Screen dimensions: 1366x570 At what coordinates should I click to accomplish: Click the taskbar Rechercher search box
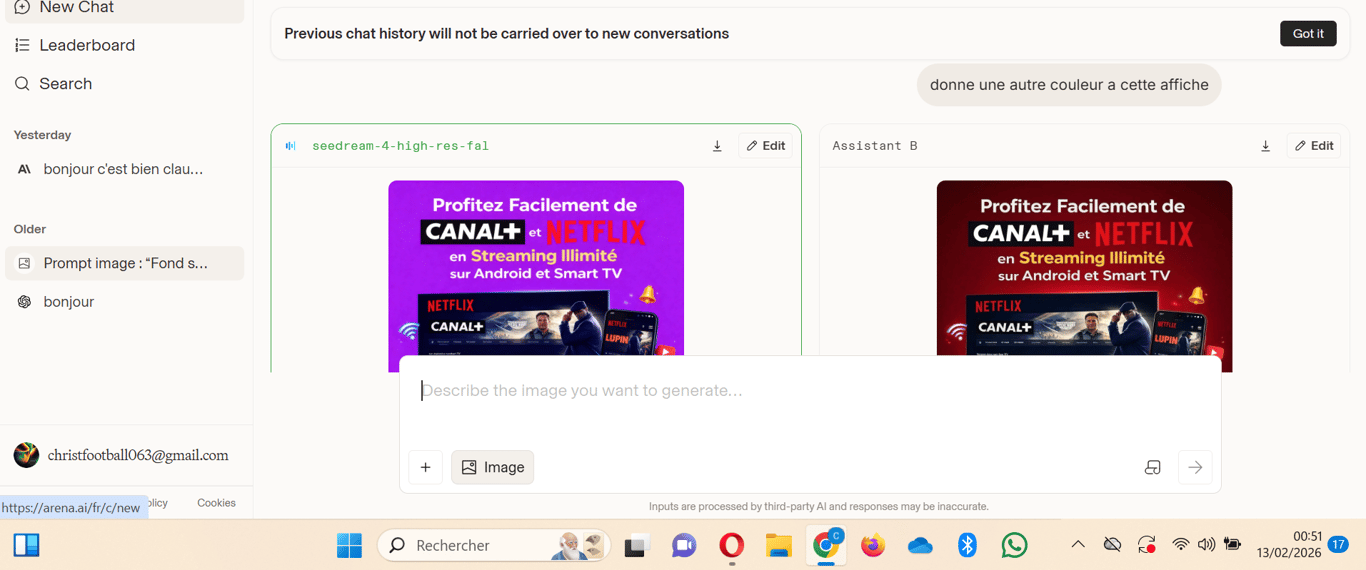pyautogui.click(x=494, y=545)
